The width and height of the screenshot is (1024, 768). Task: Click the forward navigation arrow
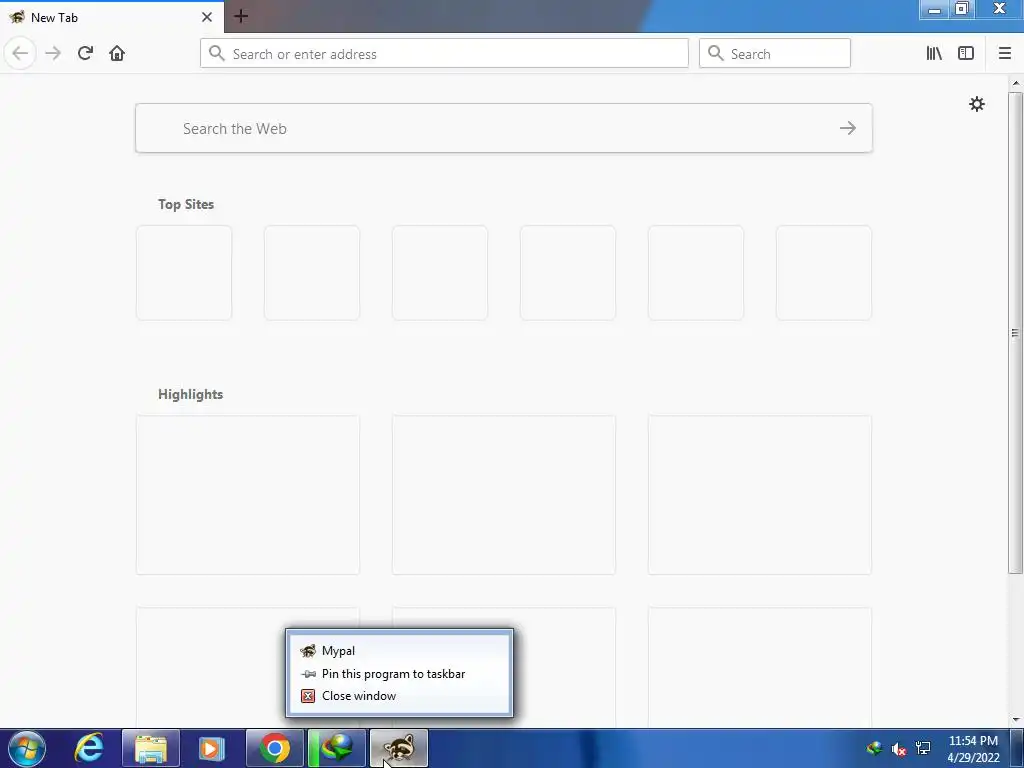tap(53, 53)
